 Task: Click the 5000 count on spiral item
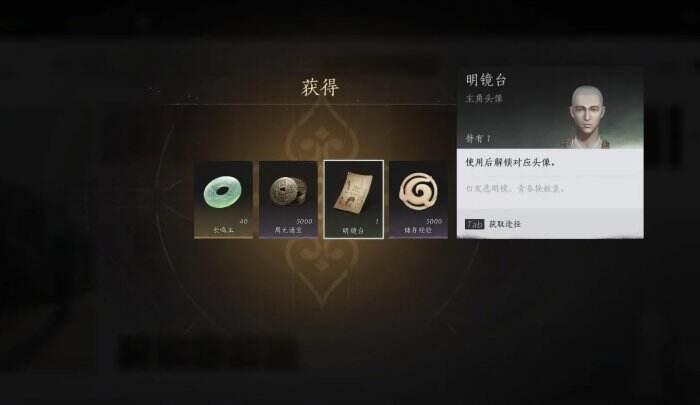(434, 221)
